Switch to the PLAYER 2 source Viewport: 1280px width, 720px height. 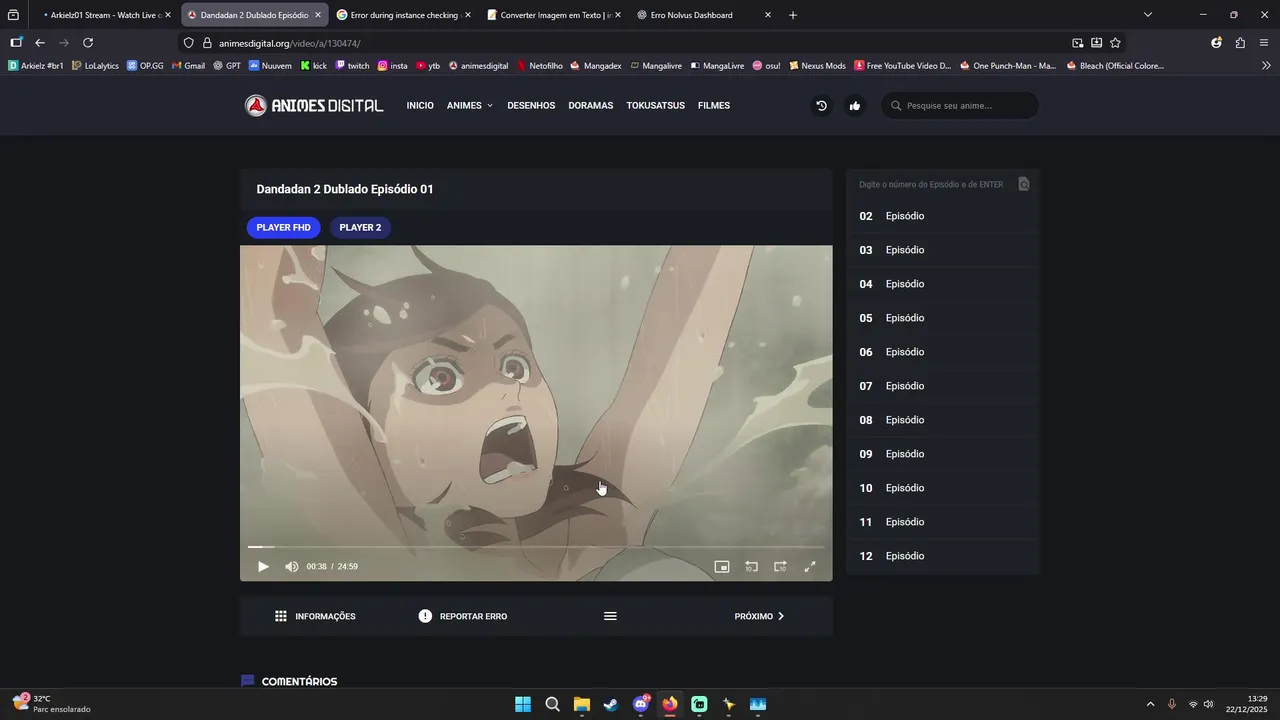point(360,228)
